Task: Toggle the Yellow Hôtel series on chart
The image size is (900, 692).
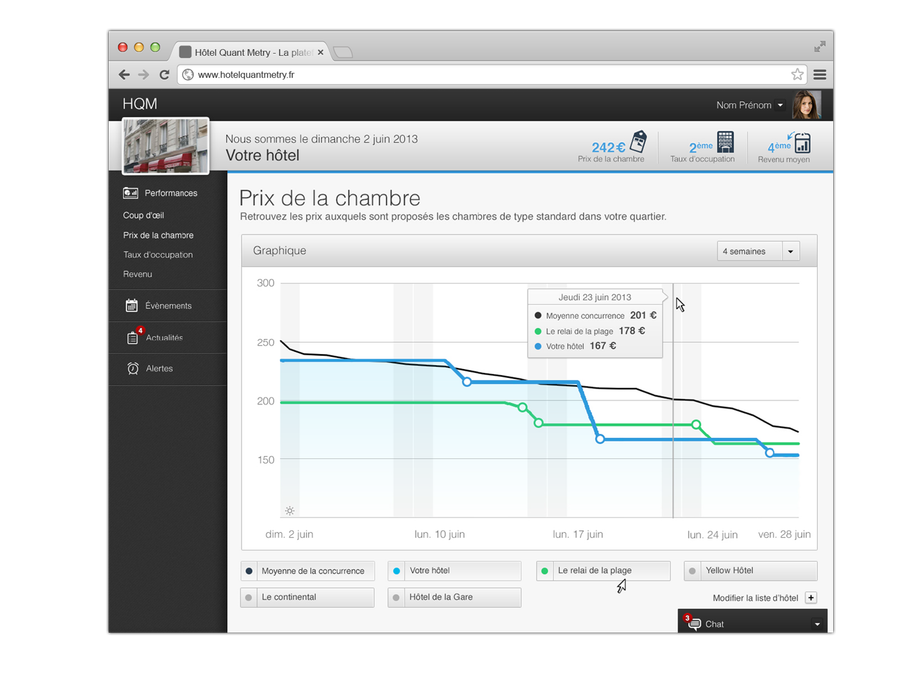Action: pos(750,571)
